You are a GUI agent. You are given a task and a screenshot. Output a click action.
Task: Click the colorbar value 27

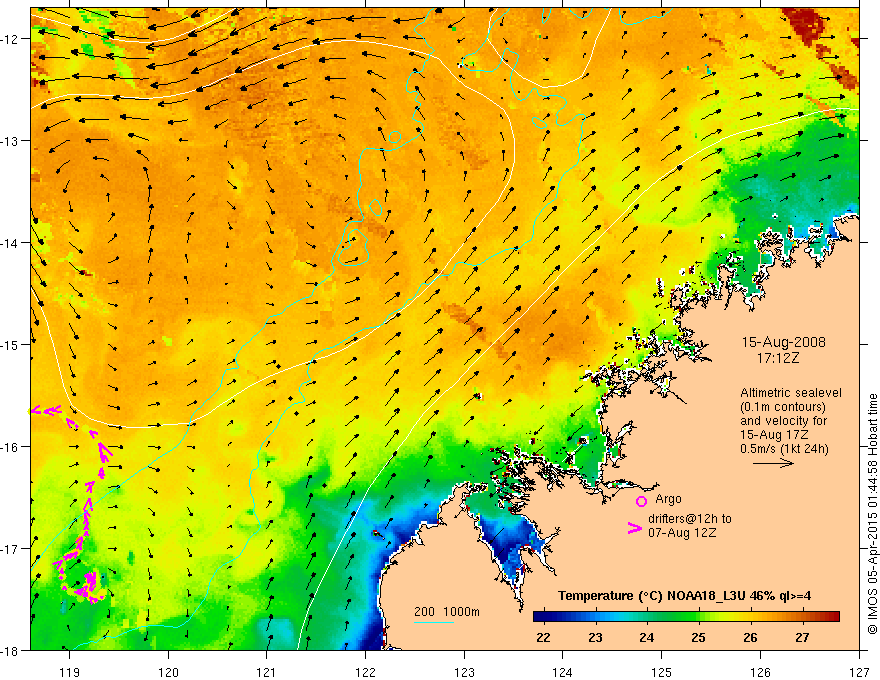click(x=802, y=637)
